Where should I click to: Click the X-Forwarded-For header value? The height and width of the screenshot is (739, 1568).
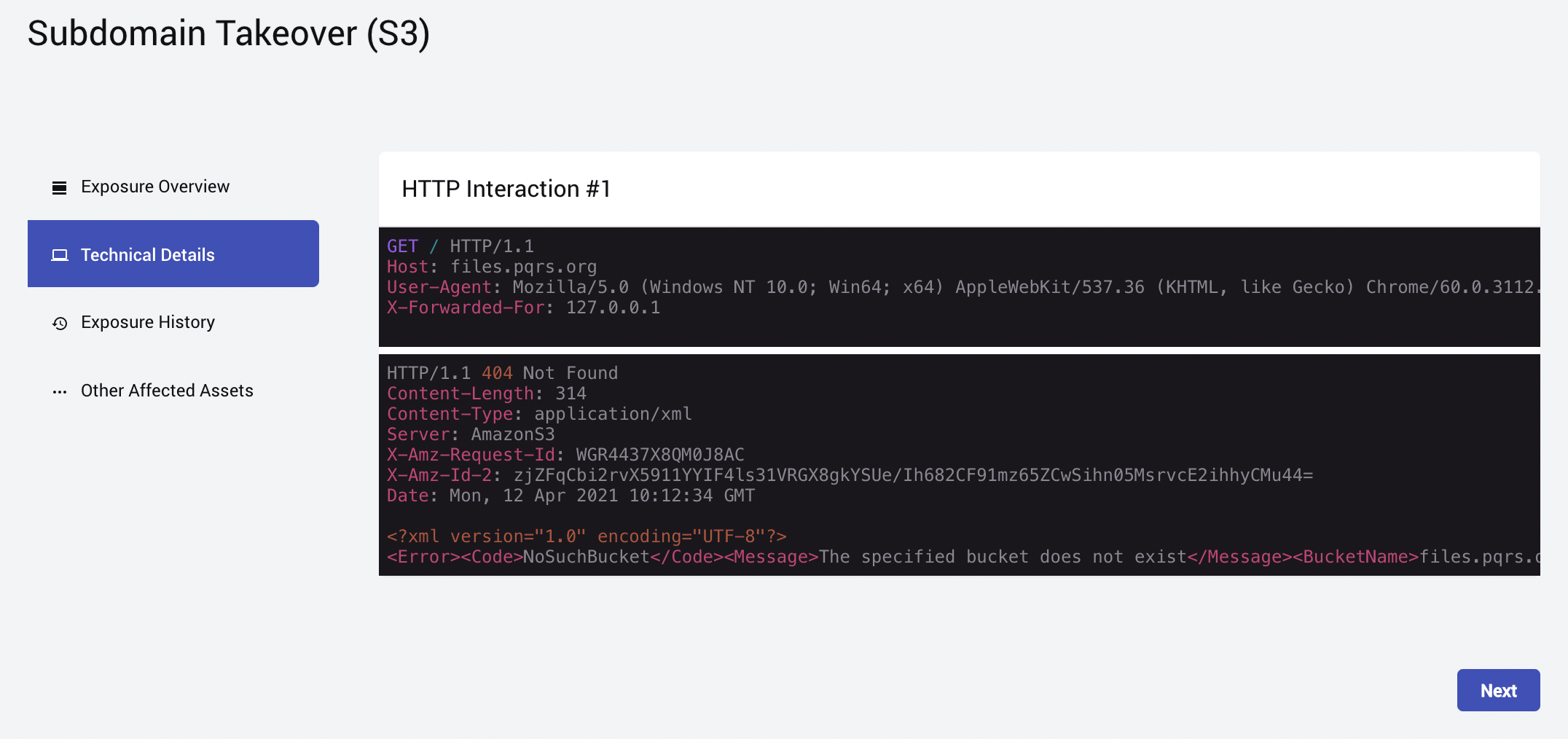click(613, 308)
